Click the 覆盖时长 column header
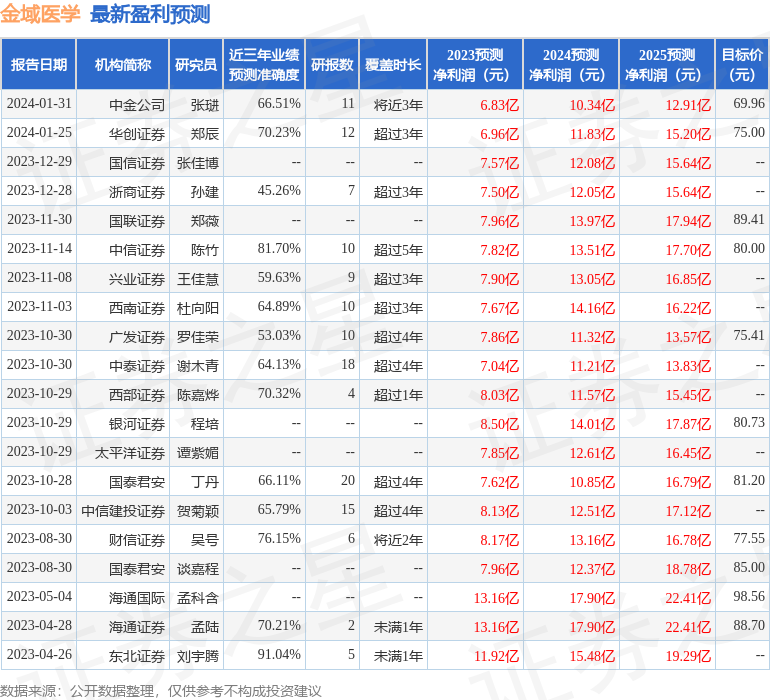770x700 pixels. coord(393,64)
